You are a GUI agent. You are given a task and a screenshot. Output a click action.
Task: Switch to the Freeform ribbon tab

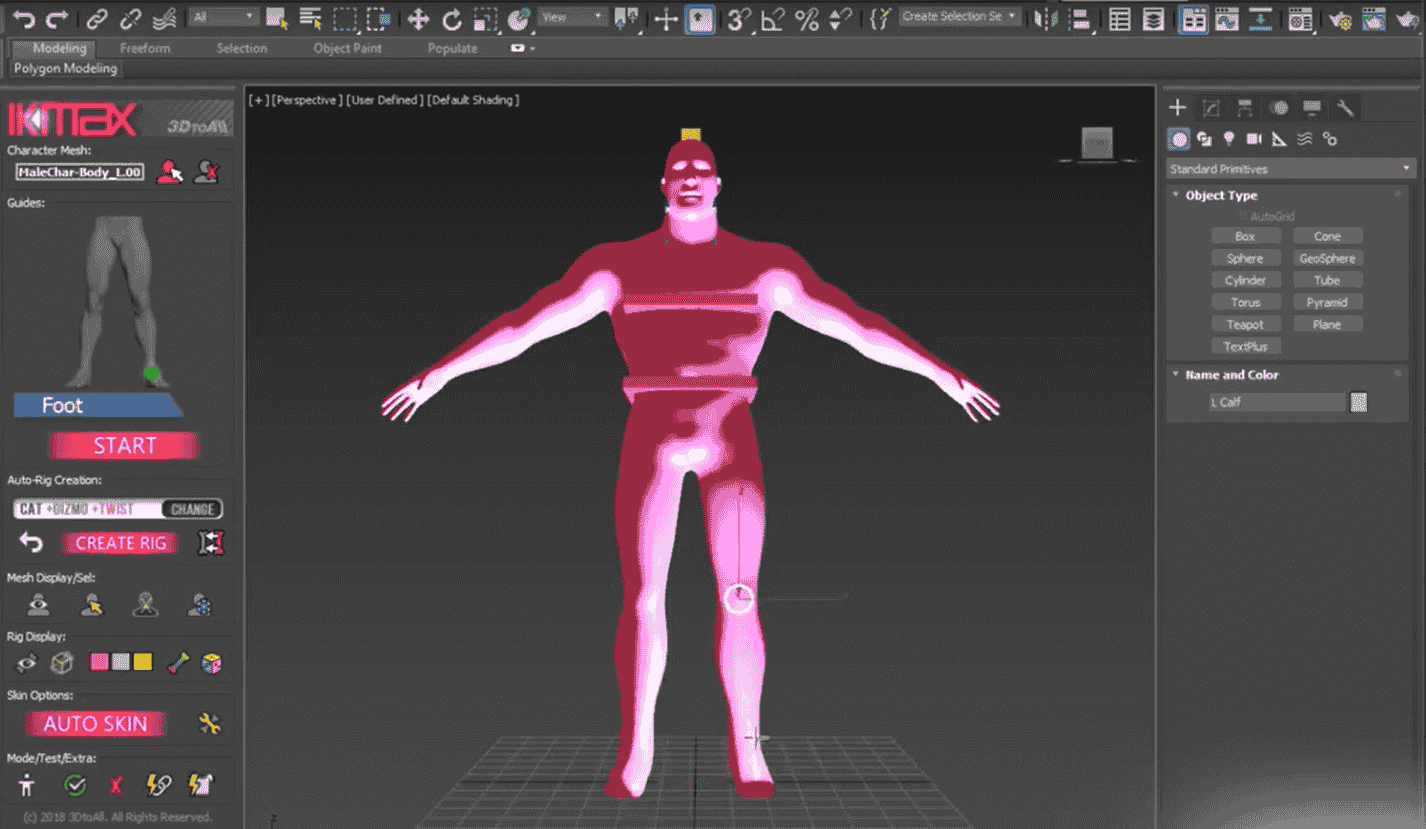(x=145, y=48)
